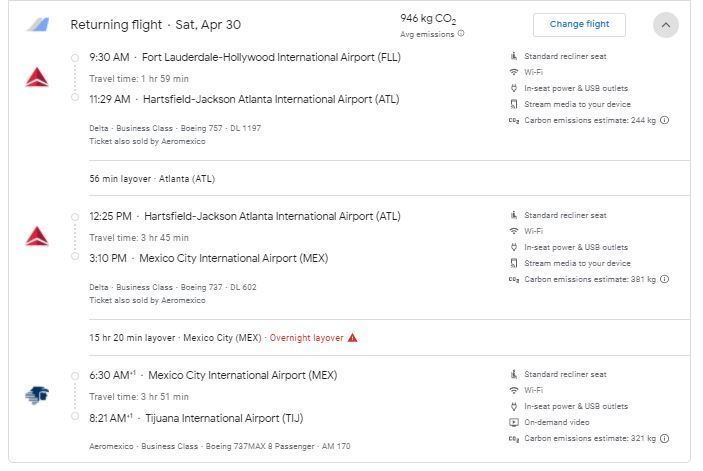Click the overnight layover warning triangle
The width and height of the screenshot is (703, 471).
[x=352, y=338]
